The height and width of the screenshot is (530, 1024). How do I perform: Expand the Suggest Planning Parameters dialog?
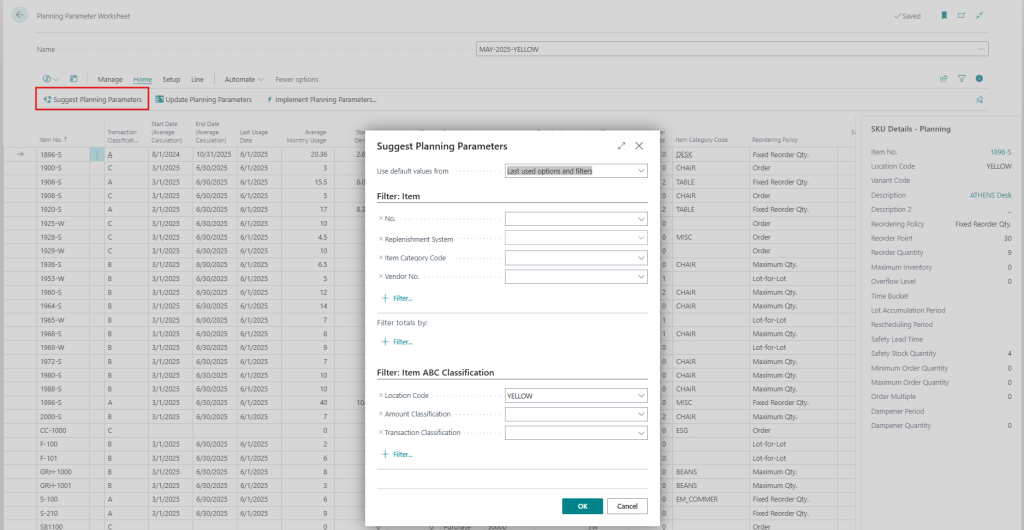coord(621,146)
